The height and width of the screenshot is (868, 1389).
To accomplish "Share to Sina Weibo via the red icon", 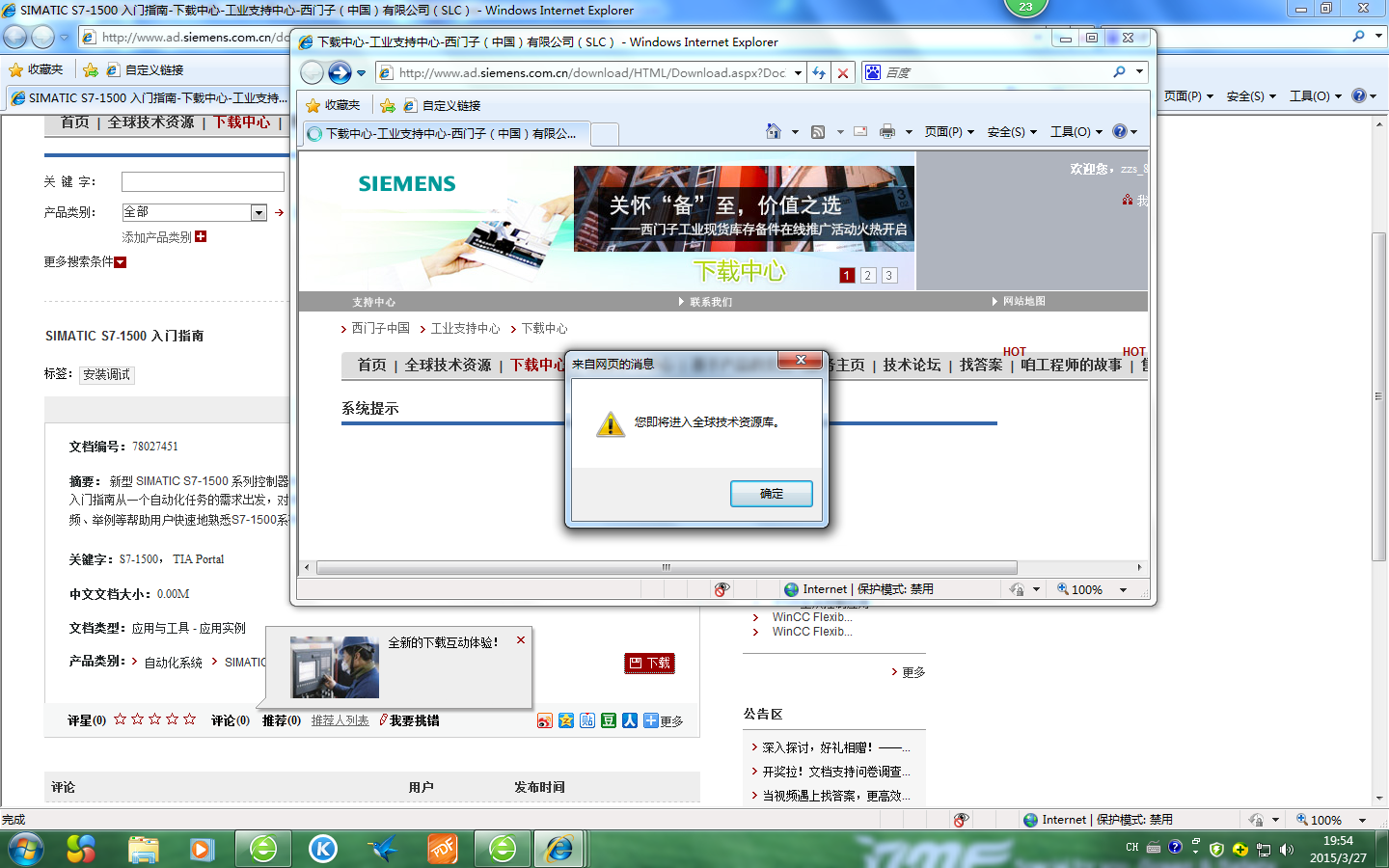I will (x=545, y=720).
